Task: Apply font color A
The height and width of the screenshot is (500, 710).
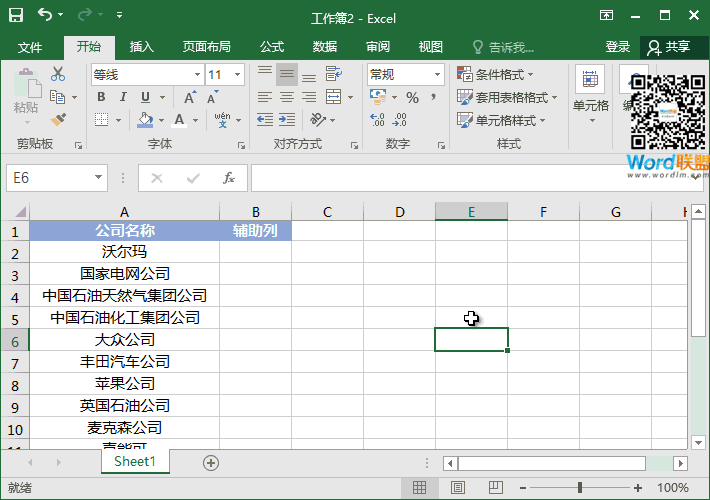Action: (x=179, y=120)
